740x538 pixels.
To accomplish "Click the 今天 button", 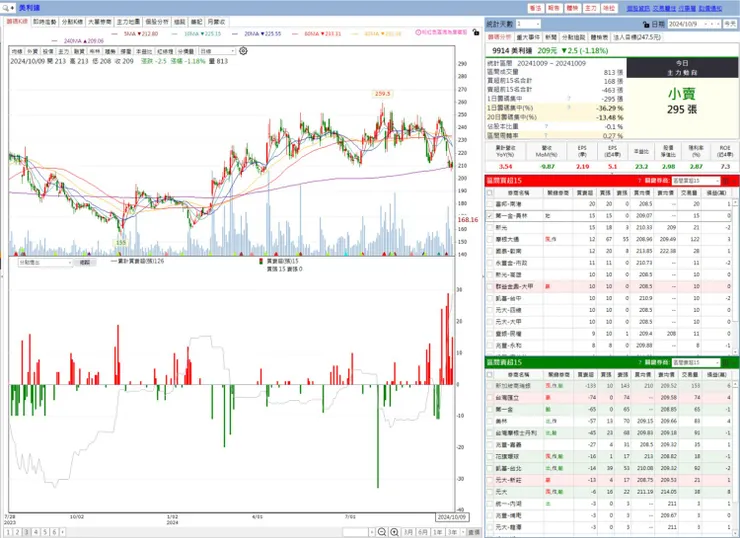I will point(730,24).
